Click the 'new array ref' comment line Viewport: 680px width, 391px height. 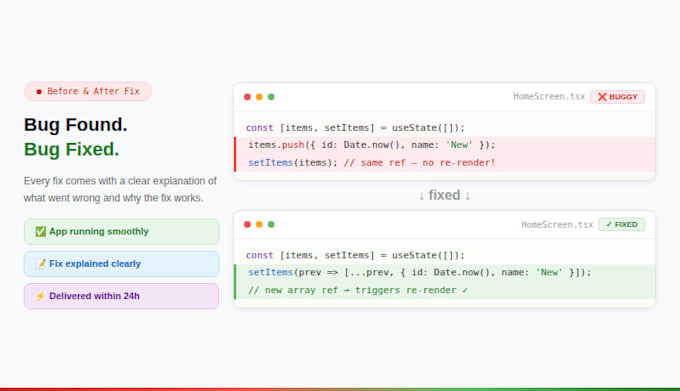[358, 290]
